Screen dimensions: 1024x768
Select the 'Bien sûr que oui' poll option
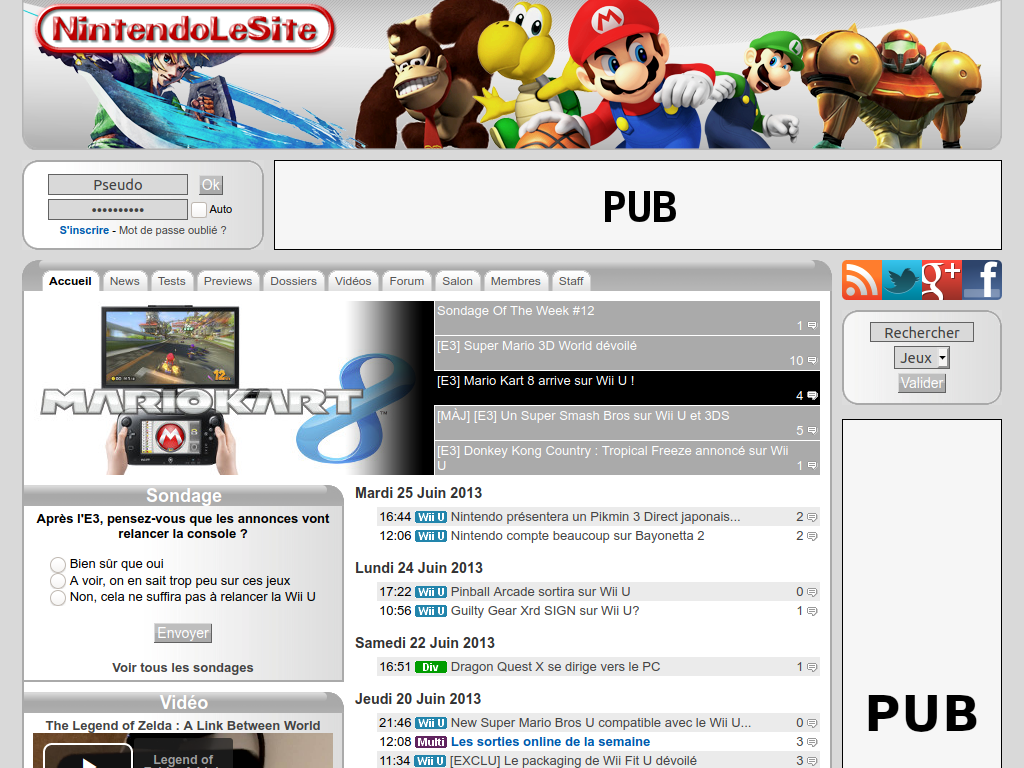point(58,564)
